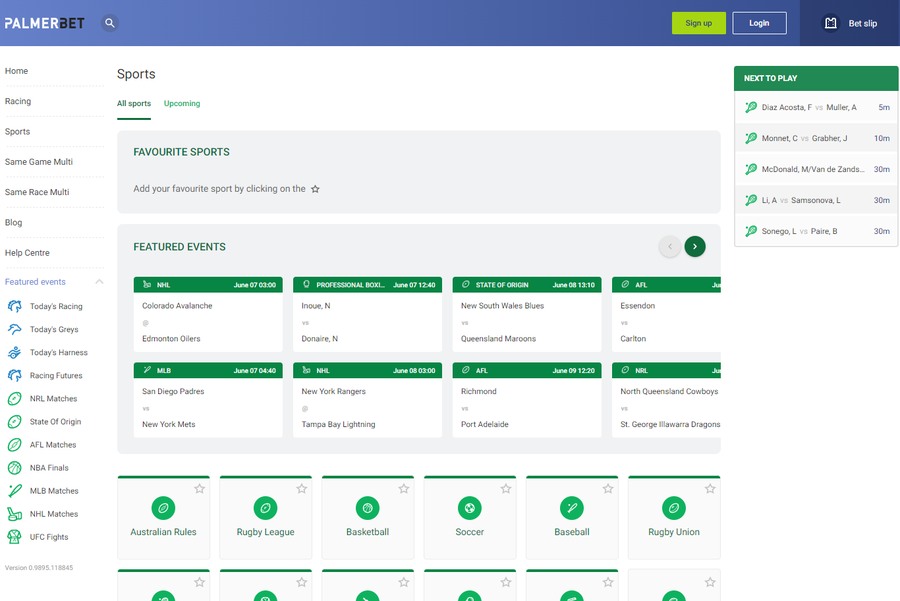Collapse the Featured events sidebar section
The height and width of the screenshot is (601, 900).
point(99,282)
